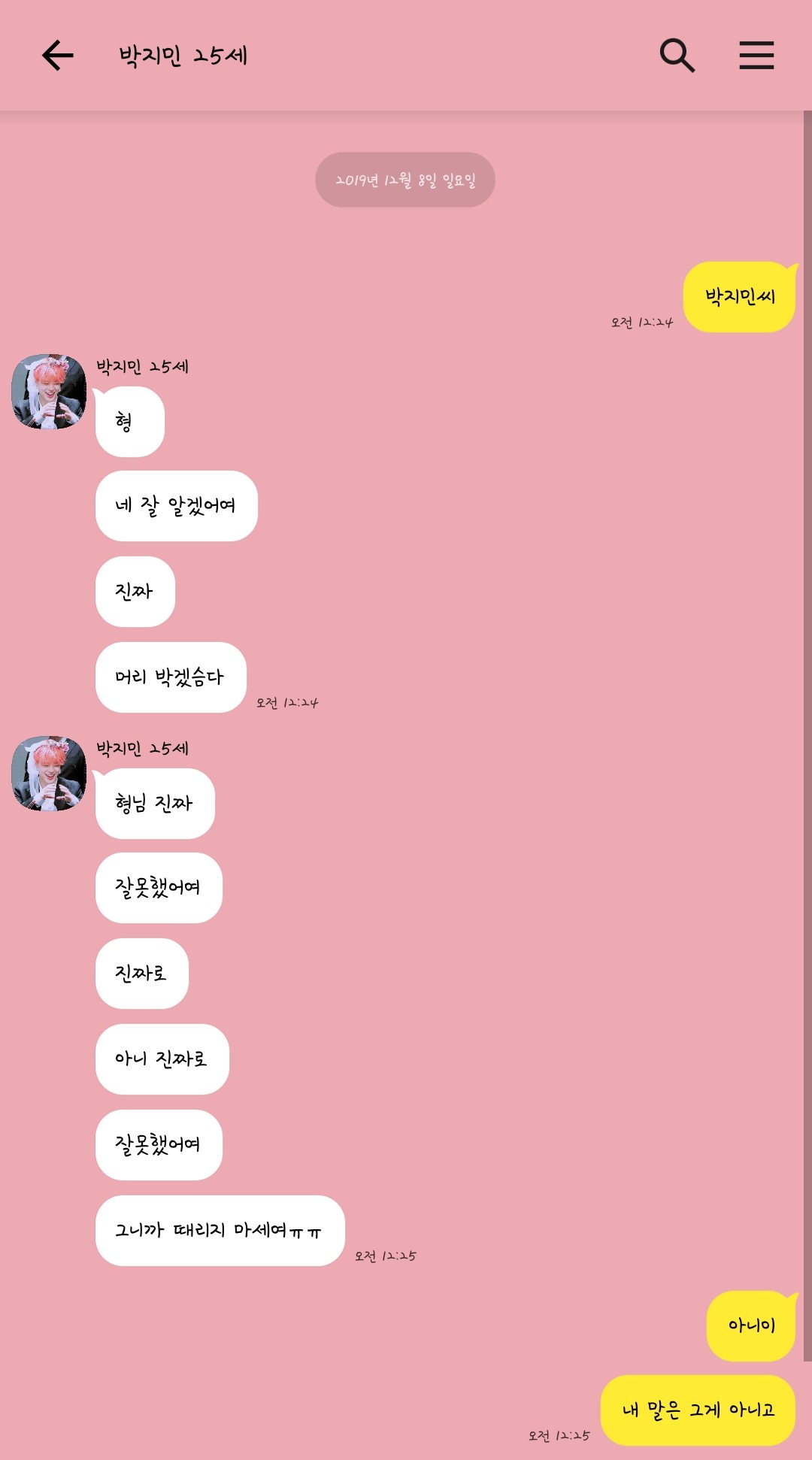Tap message bubble 머리 박겠습다
Viewport: 812px width, 1460px height.
coord(171,677)
